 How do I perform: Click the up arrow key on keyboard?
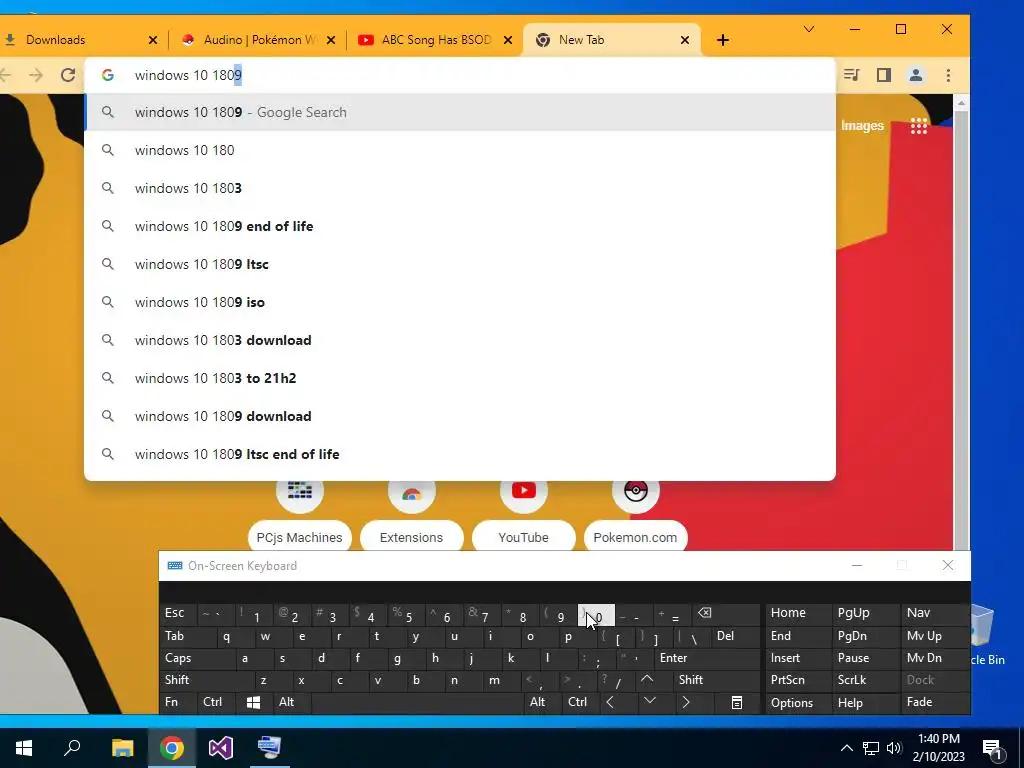click(647, 680)
